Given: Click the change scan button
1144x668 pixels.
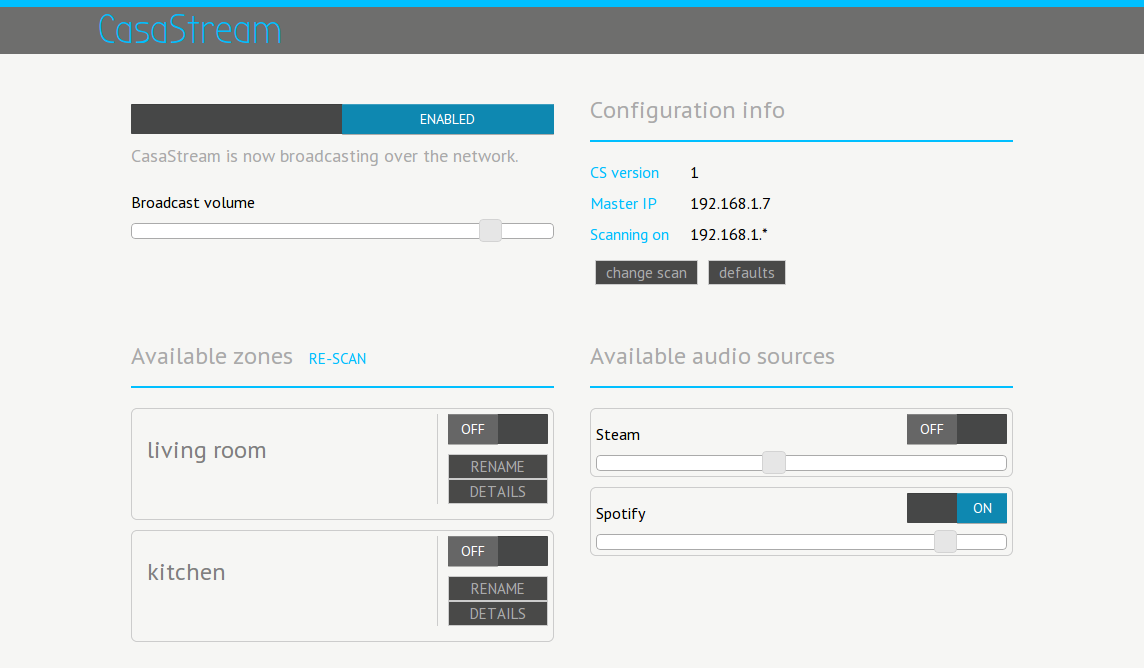Looking at the screenshot, I should pyautogui.click(x=646, y=272).
